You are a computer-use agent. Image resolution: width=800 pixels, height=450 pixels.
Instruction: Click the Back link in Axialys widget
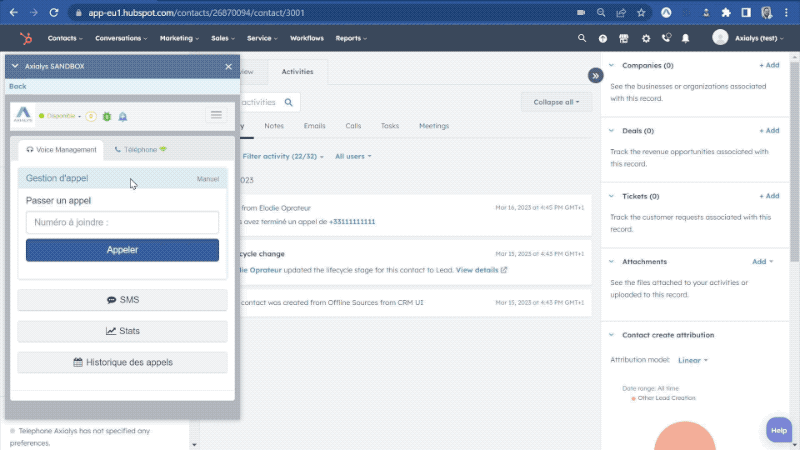click(x=18, y=86)
